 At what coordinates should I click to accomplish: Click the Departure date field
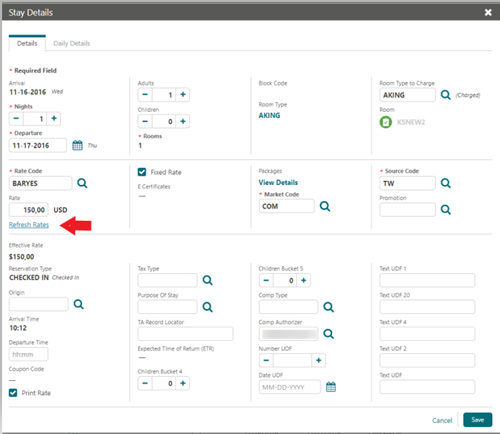coord(38,145)
